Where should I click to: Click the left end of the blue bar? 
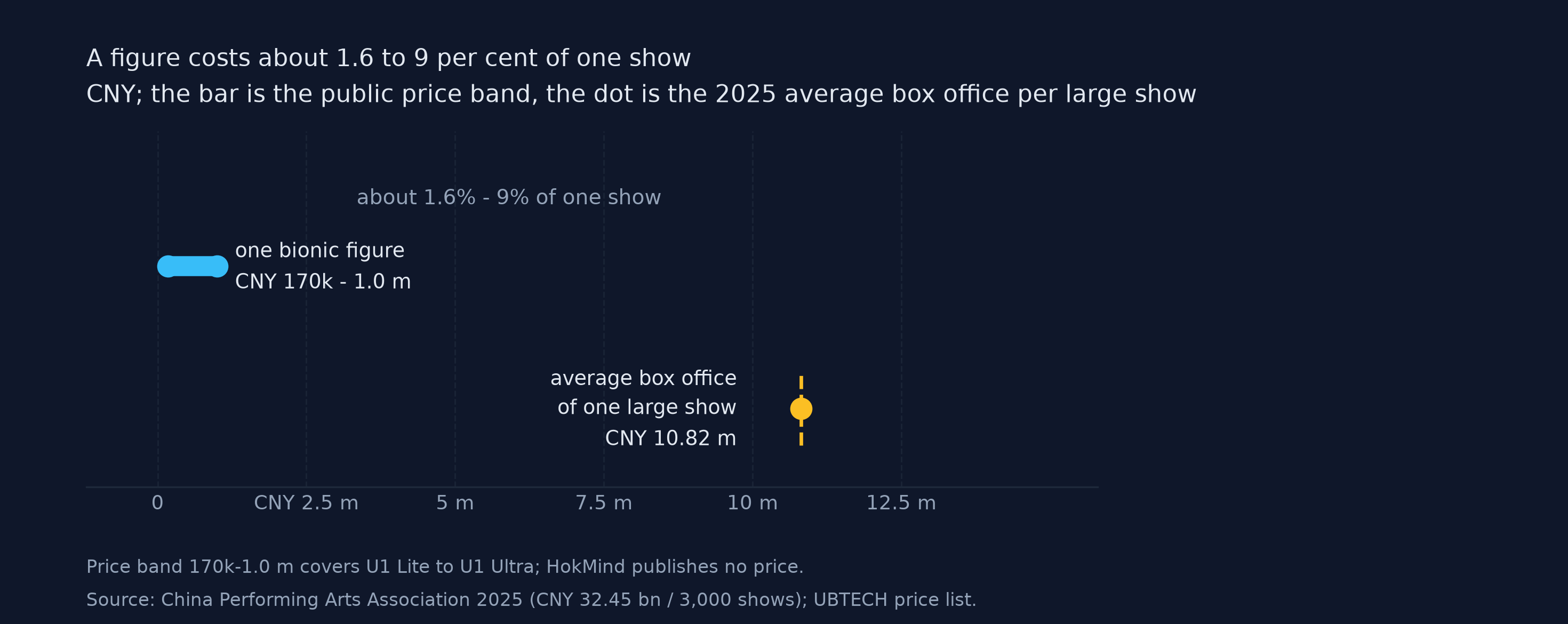(167, 267)
